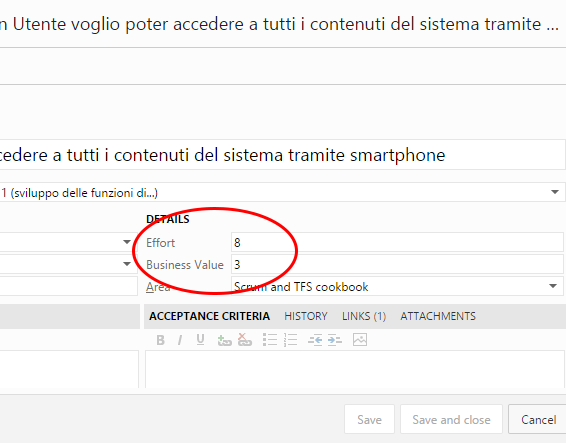Open the dropdown arrow left of Effort

point(127,242)
